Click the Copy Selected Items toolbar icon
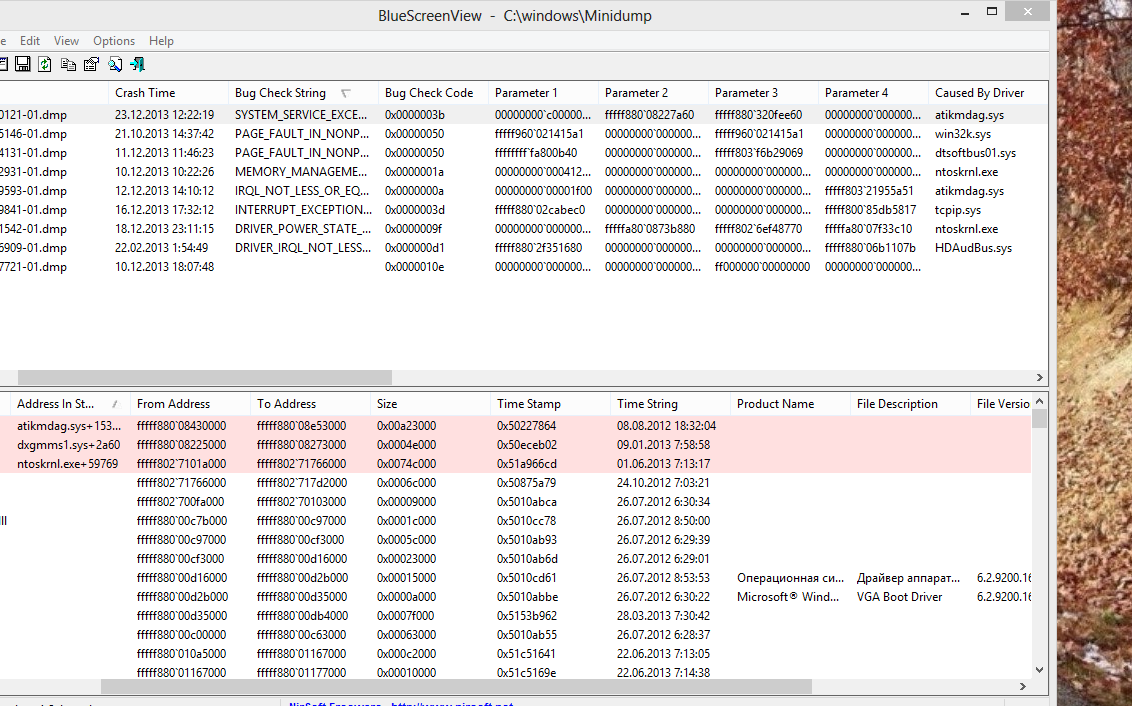This screenshot has width=1132, height=706. point(68,64)
